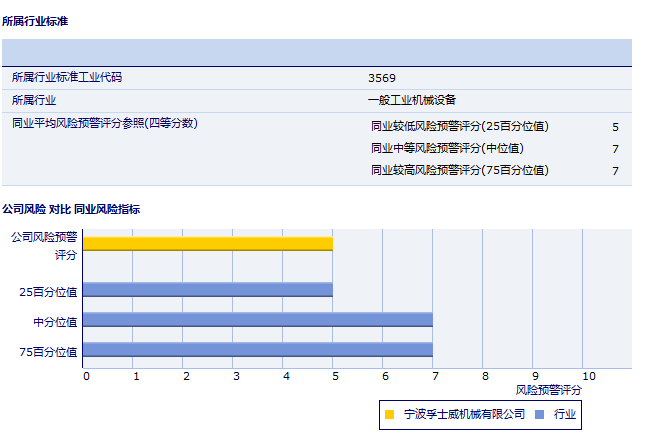Click the 一般工业机械设备 industry value
Image resolution: width=660 pixels, height=436 pixels.
(x=411, y=100)
